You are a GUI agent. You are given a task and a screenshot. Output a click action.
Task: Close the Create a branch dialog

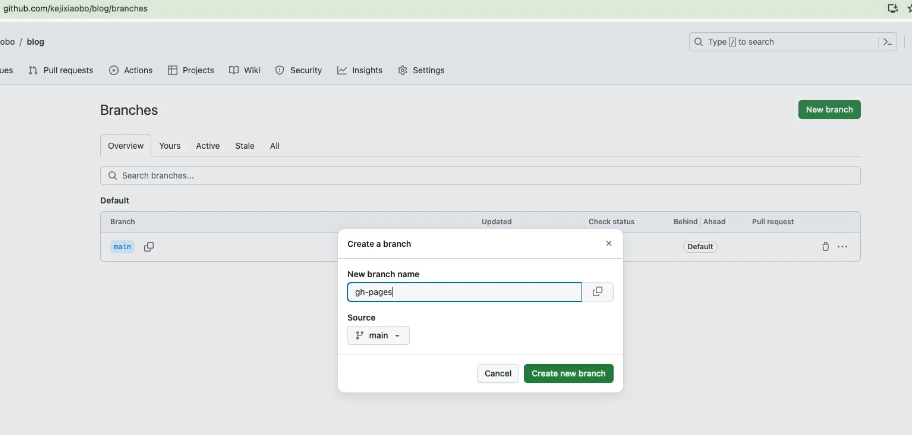click(x=608, y=243)
